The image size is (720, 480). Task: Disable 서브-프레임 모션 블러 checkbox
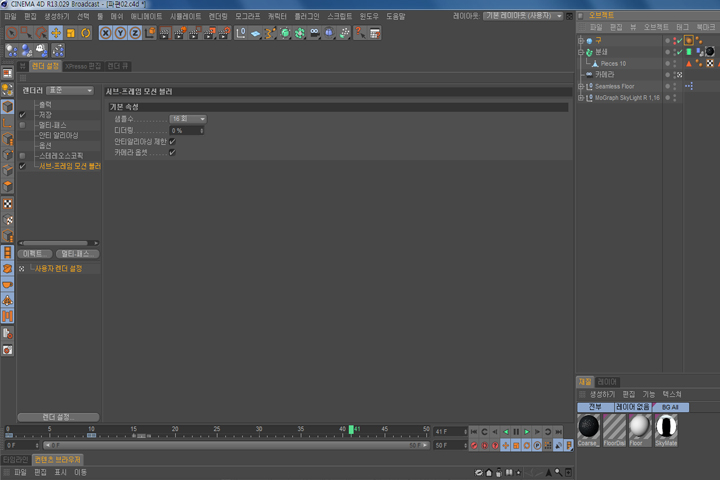[x=22, y=166]
